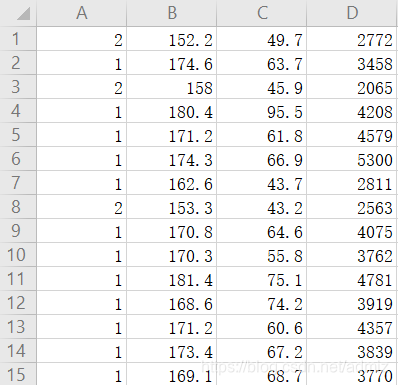The image size is (398, 385).
Task: Click cell containing 4208
Action: tap(352, 111)
